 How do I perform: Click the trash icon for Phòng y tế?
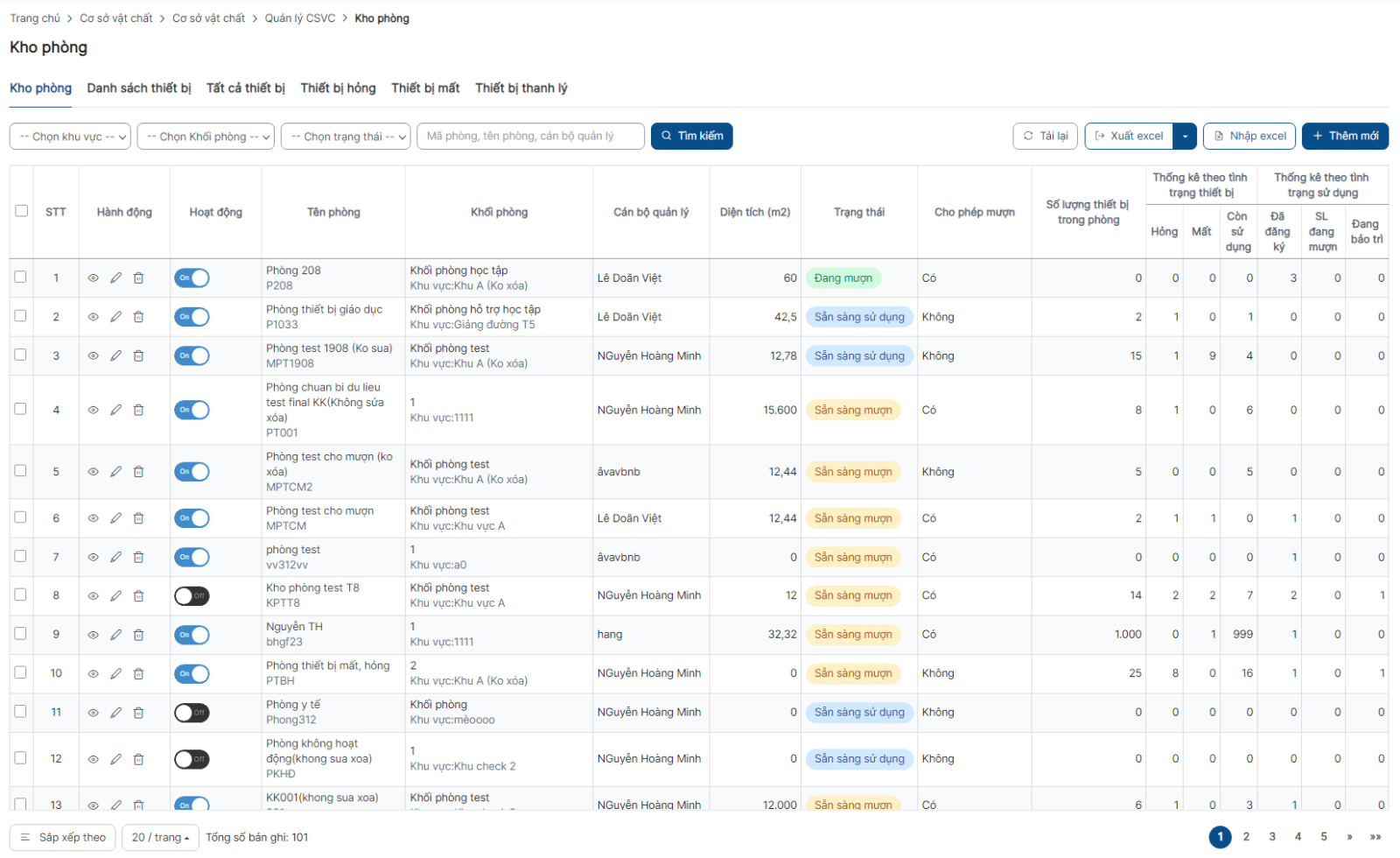pos(138,713)
